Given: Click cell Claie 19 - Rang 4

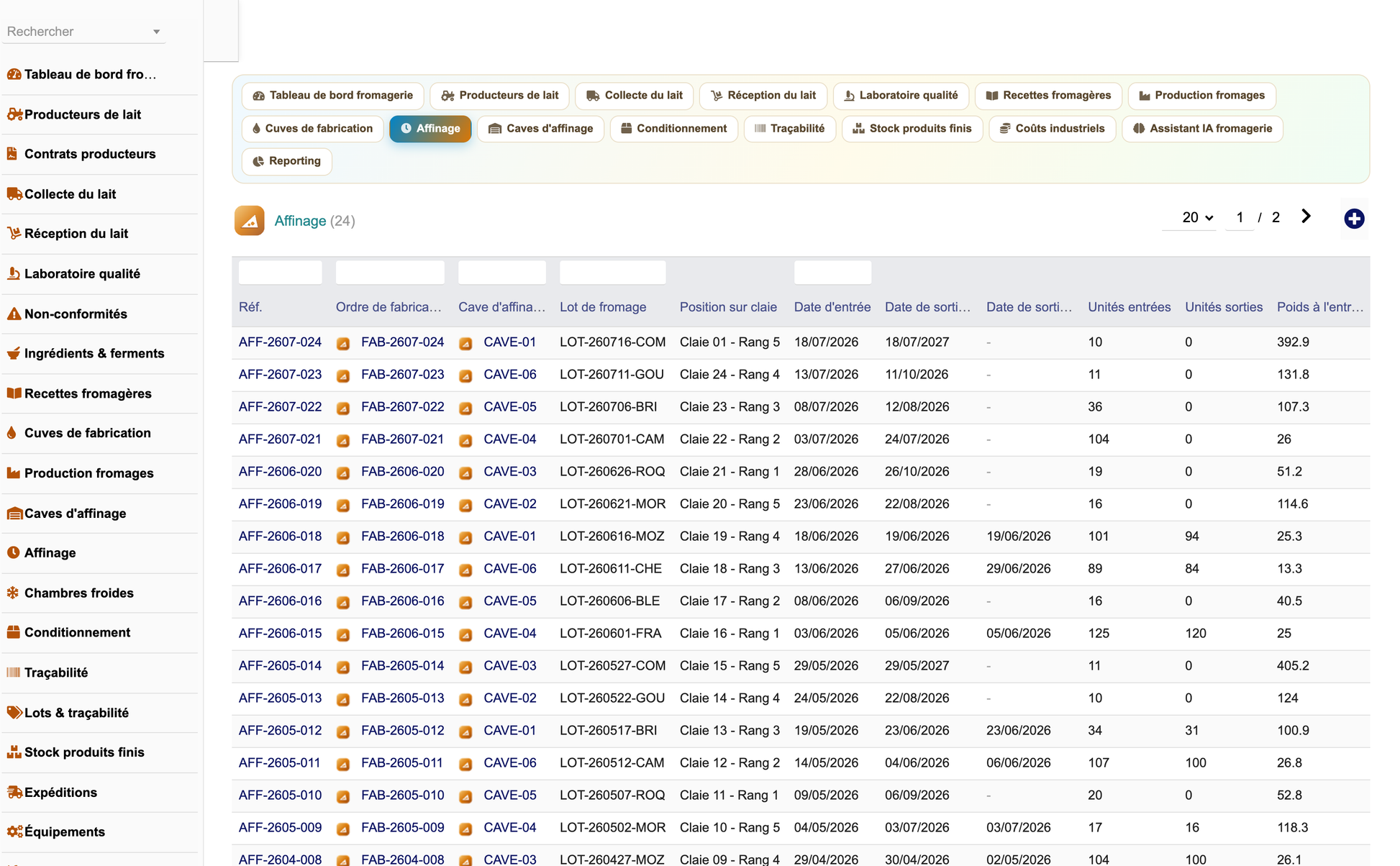Looking at the screenshot, I should (729, 537).
